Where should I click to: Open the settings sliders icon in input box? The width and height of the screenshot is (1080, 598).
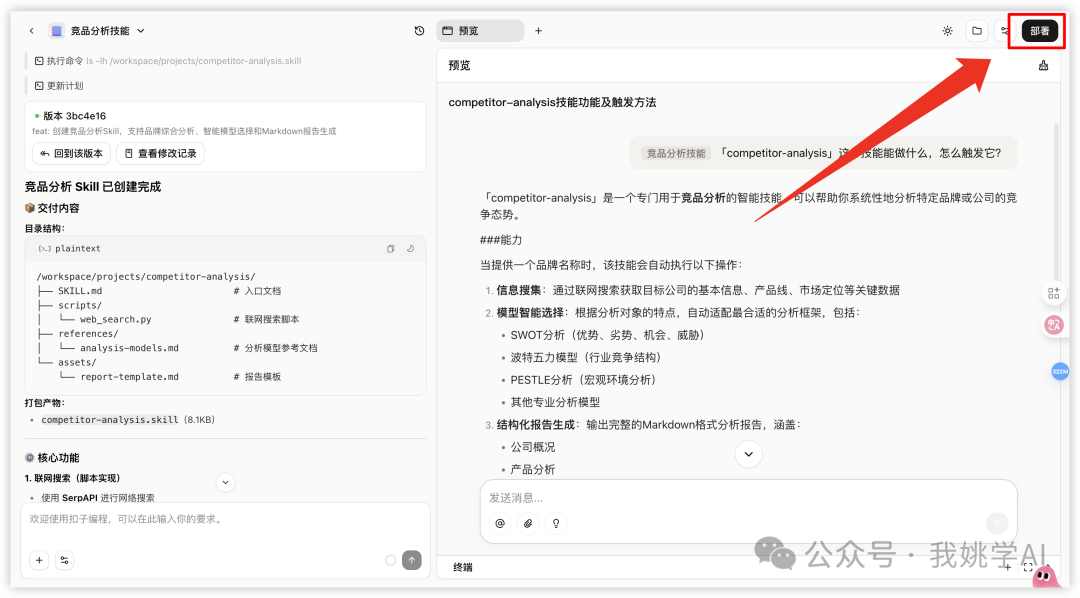62,560
